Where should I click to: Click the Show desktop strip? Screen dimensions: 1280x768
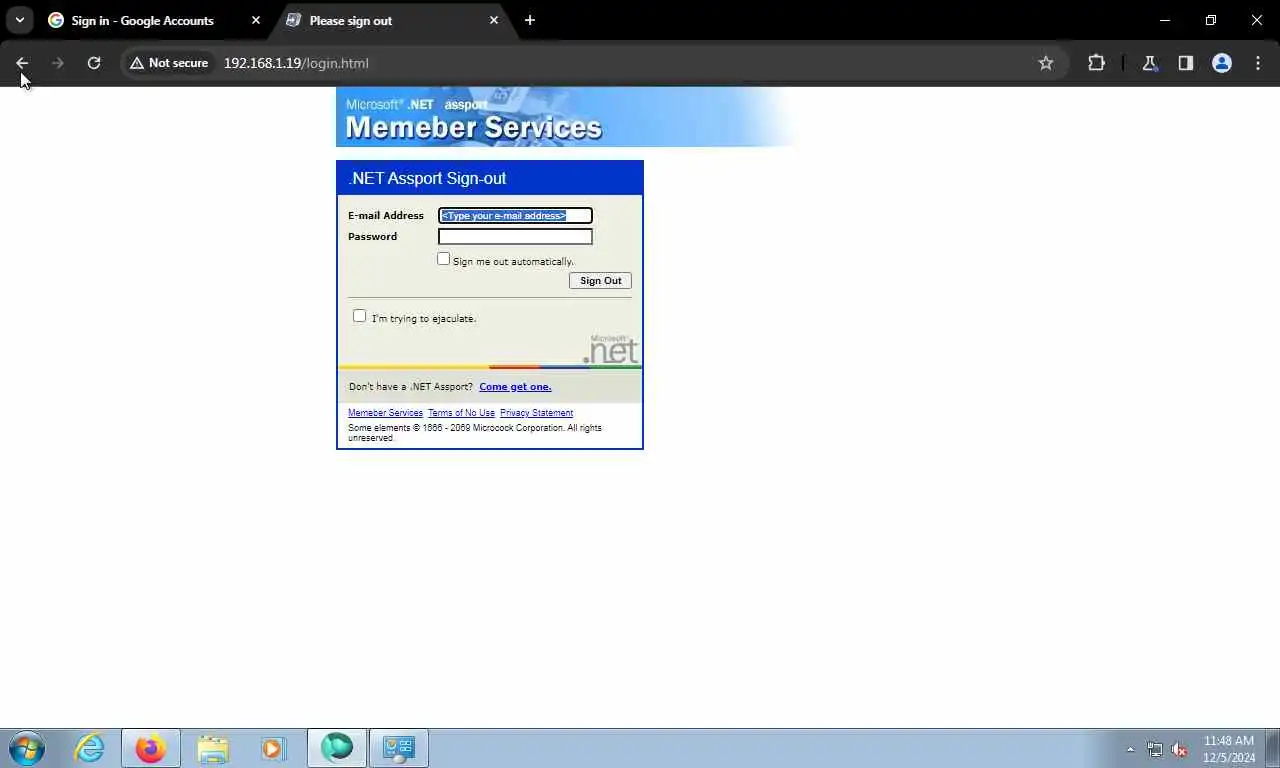pyautogui.click(x=1273, y=748)
